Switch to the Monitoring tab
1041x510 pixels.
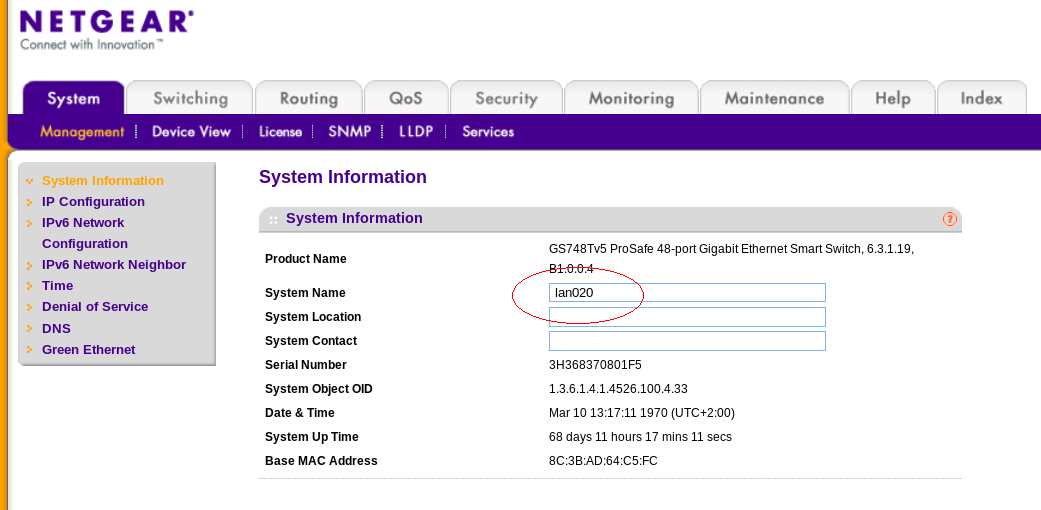pos(631,98)
